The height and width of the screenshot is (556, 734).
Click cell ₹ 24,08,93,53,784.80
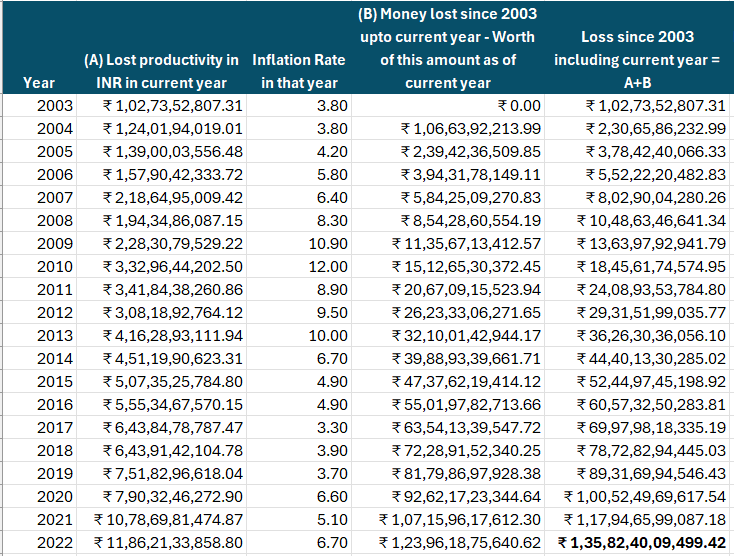point(638,290)
